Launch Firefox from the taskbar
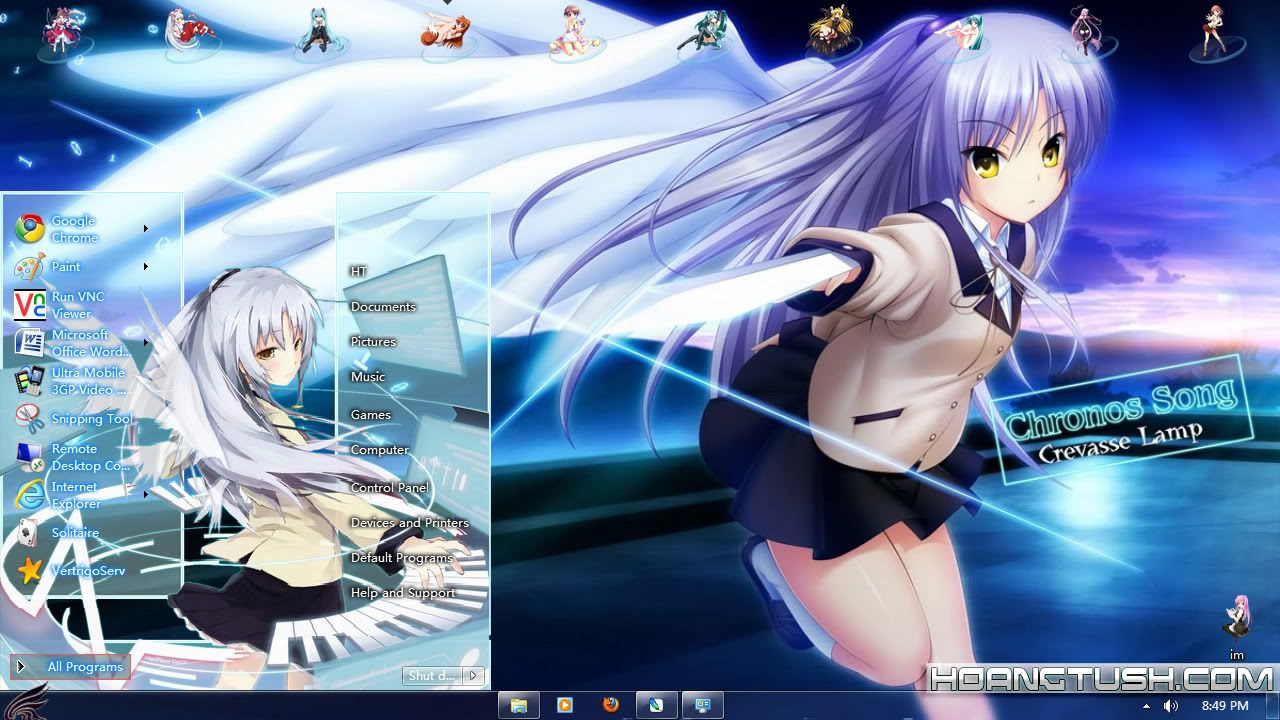 tap(611, 705)
